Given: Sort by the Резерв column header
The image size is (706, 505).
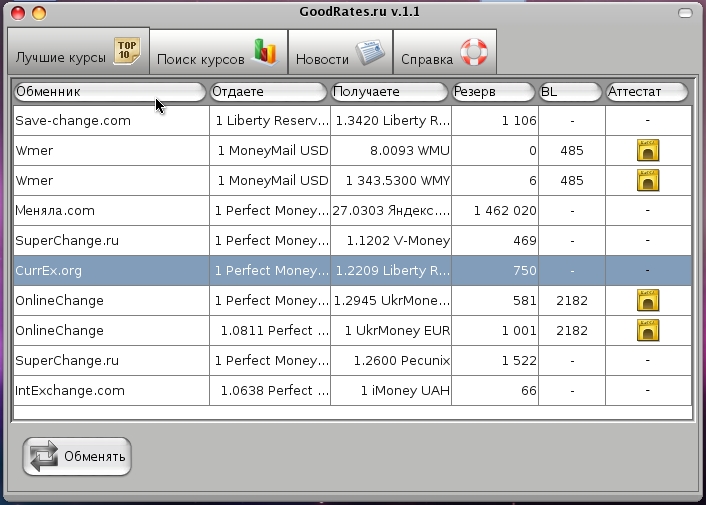Looking at the screenshot, I should tap(493, 92).
